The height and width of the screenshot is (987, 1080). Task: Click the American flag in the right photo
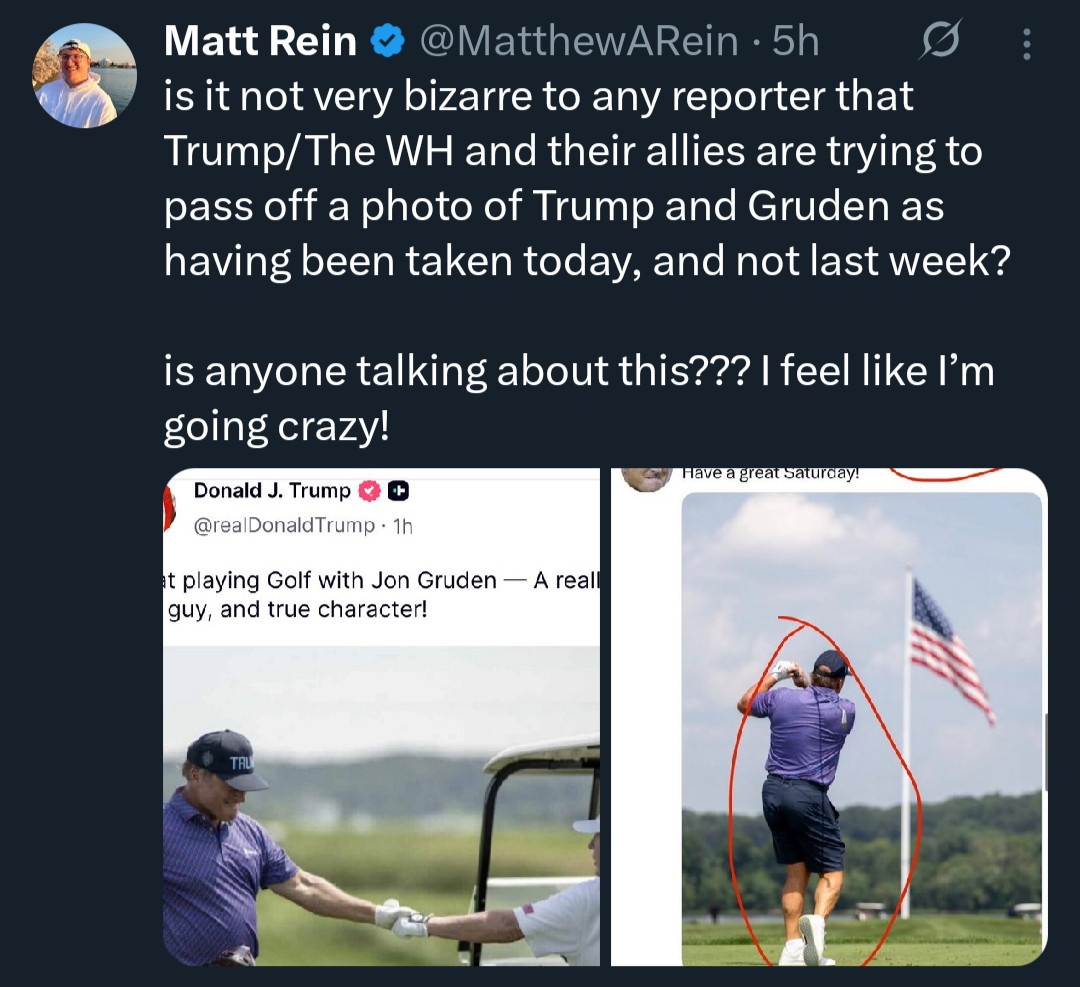pos(951,651)
